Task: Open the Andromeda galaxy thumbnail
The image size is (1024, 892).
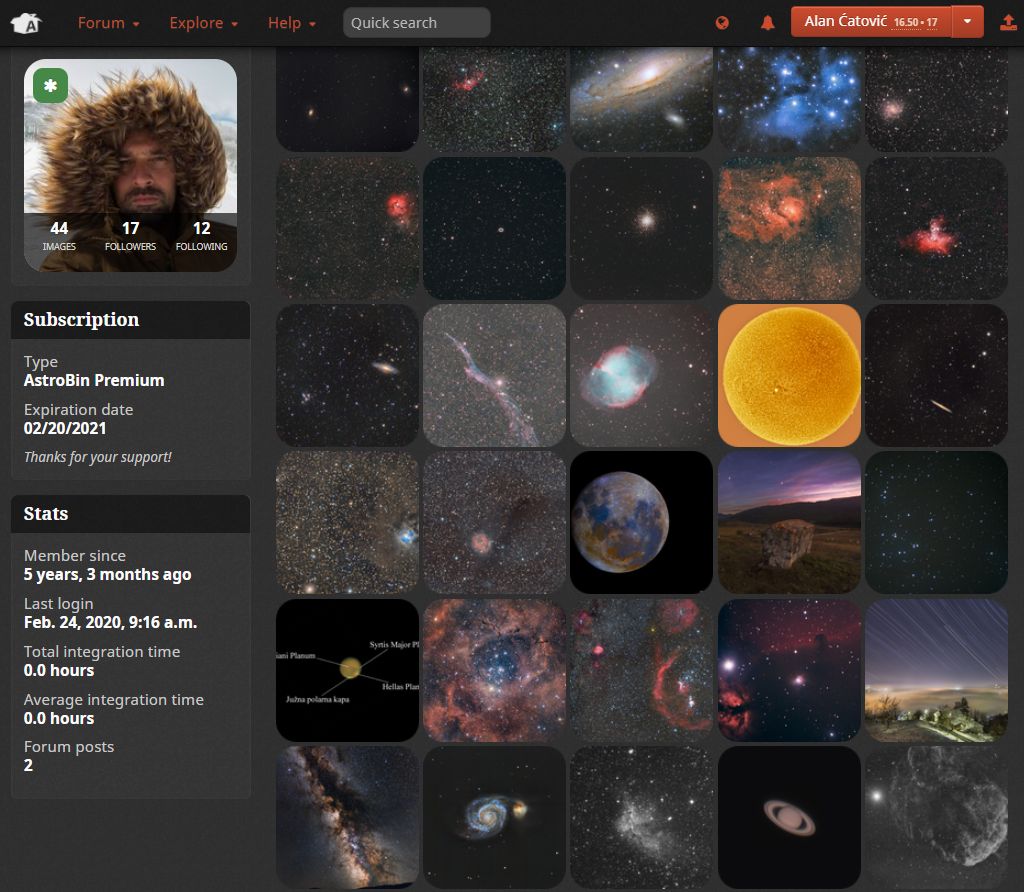Action: click(x=641, y=99)
